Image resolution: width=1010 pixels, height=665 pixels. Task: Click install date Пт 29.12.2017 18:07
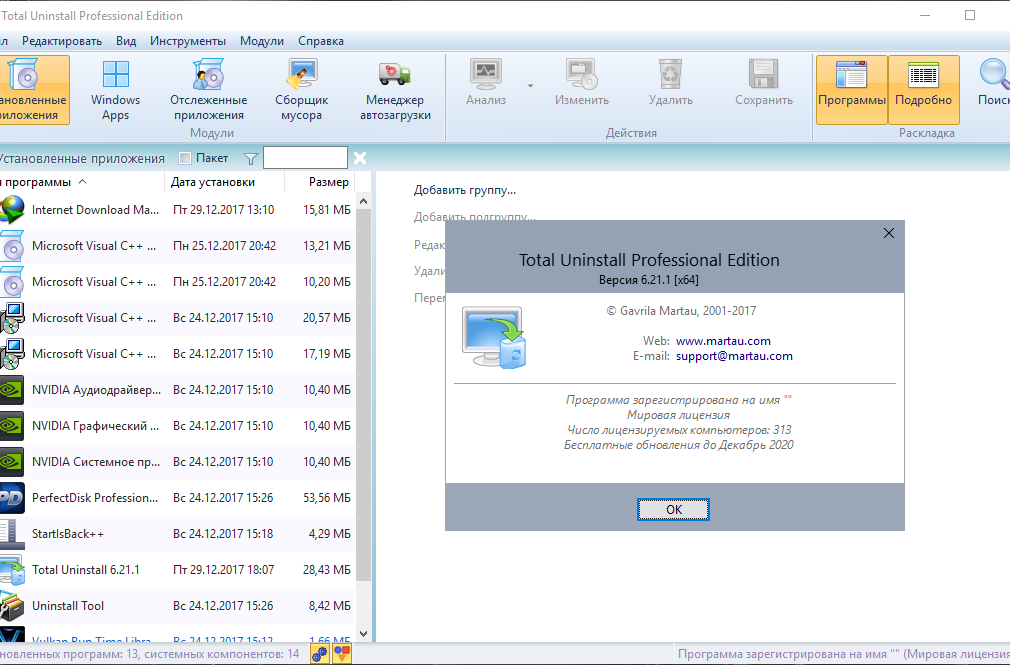pyautogui.click(x=224, y=570)
